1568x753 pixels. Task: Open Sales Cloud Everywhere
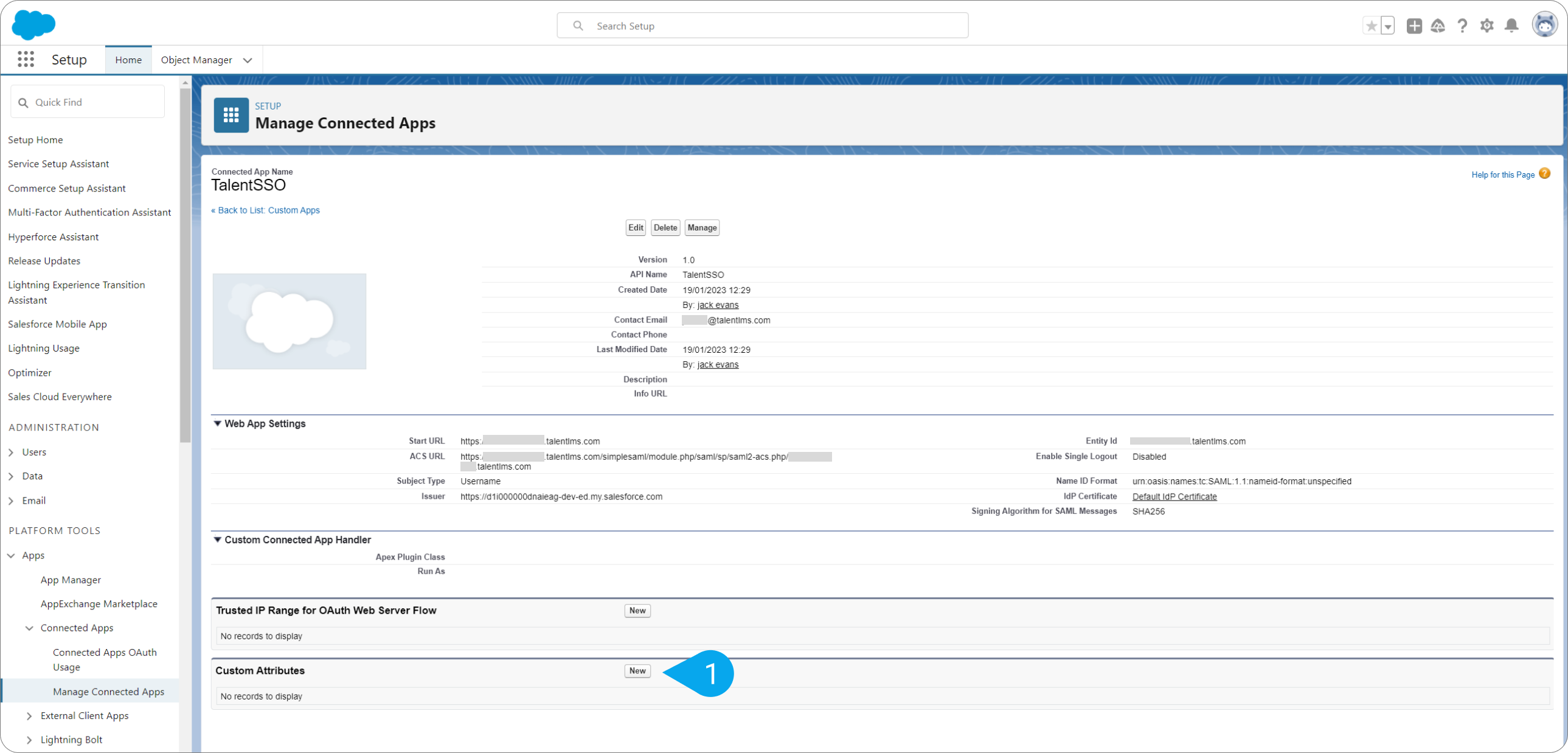coord(60,397)
